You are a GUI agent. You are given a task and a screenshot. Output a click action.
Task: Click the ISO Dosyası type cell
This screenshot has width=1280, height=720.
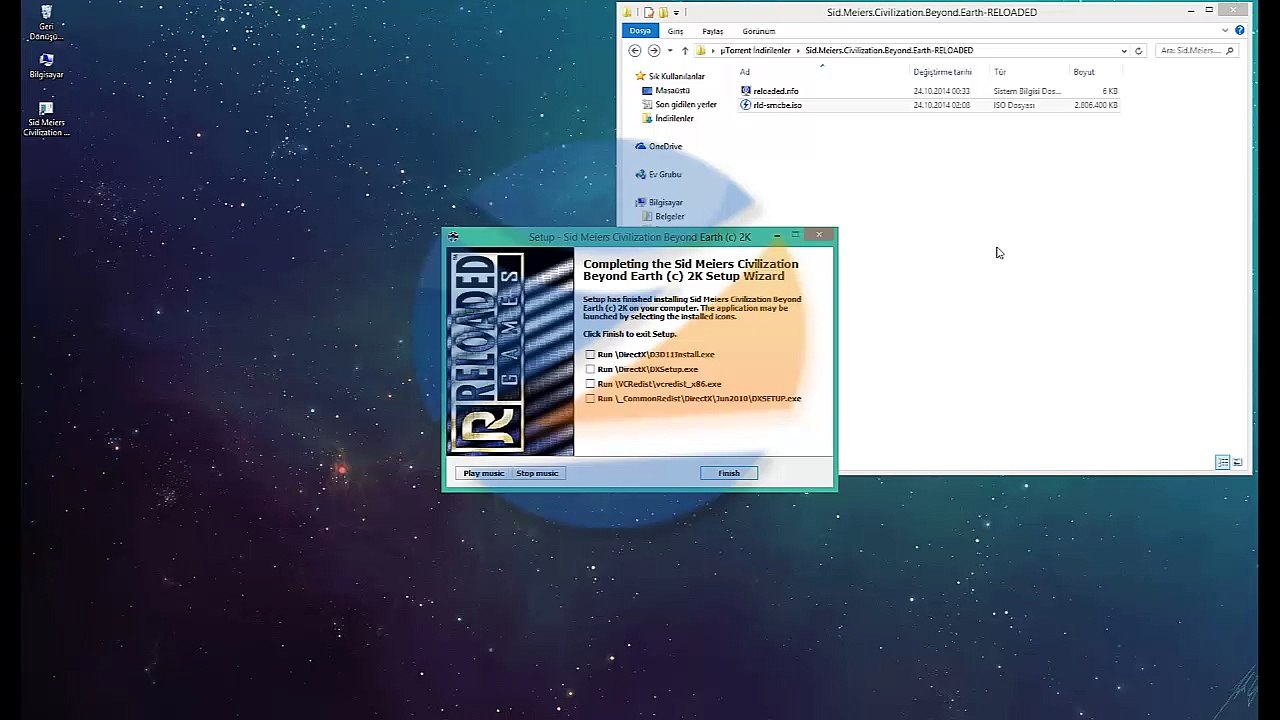tap(1014, 105)
